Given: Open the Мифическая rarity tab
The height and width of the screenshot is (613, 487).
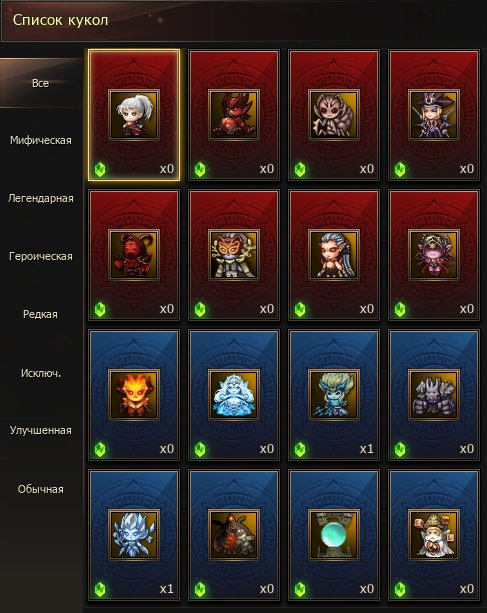Looking at the screenshot, I should coord(41,140).
